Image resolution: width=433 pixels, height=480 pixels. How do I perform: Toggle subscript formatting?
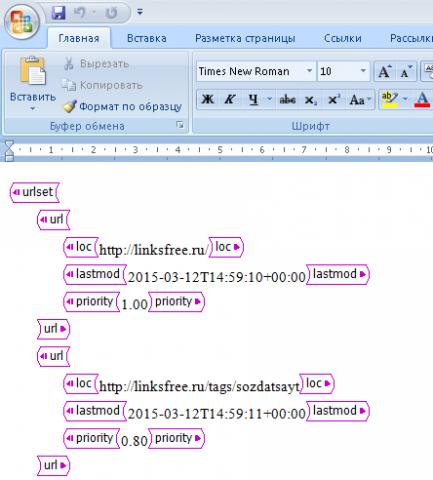click(310, 99)
